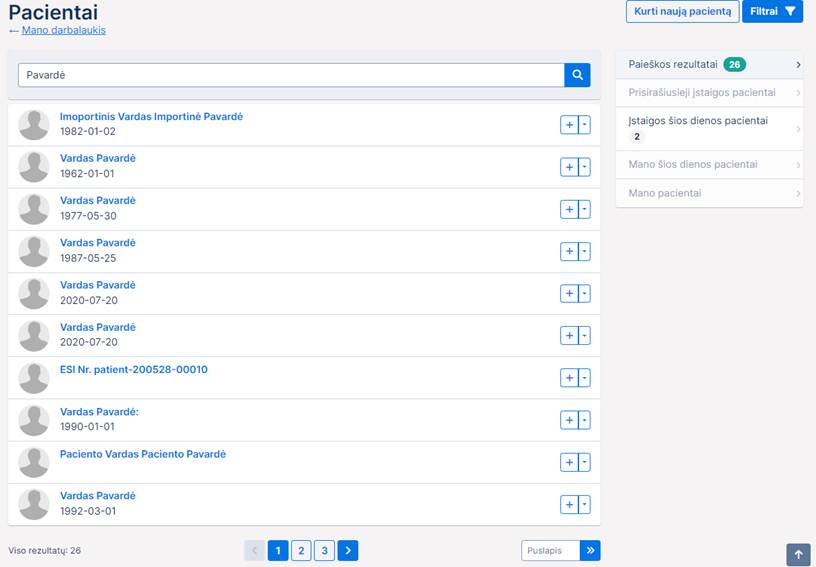Click plus icon for patient born 1962-01-01
The width and height of the screenshot is (816, 567).
(569, 167)
